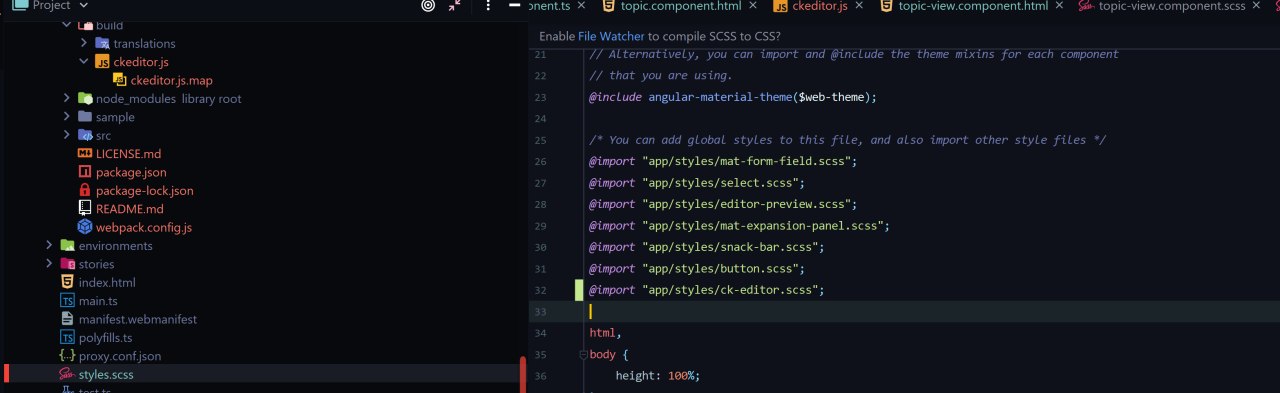Click line number 26 in the gutter

(540, 161)
